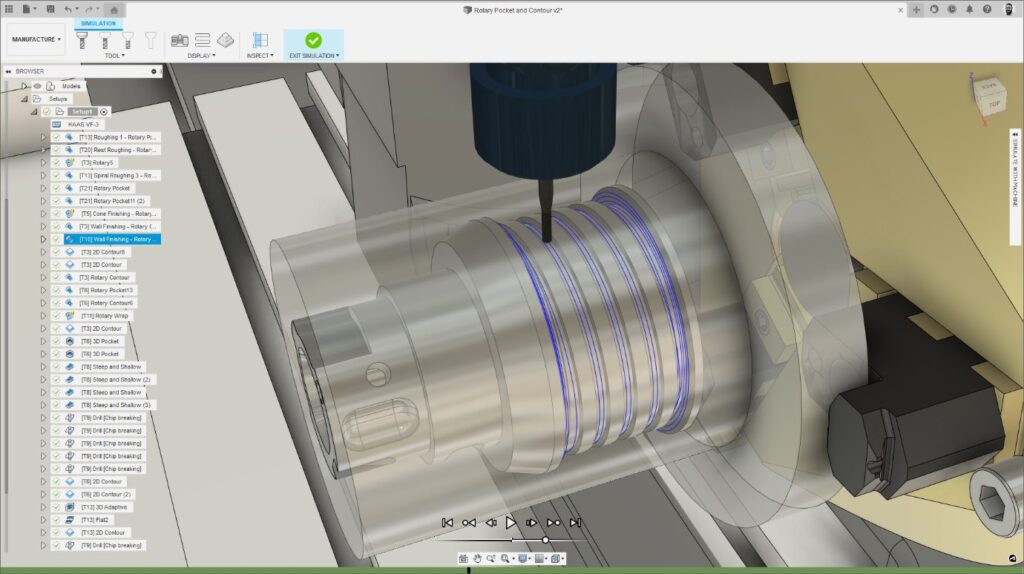Click the Inspect tool icon in the toolbar

[x=260, y=40]
